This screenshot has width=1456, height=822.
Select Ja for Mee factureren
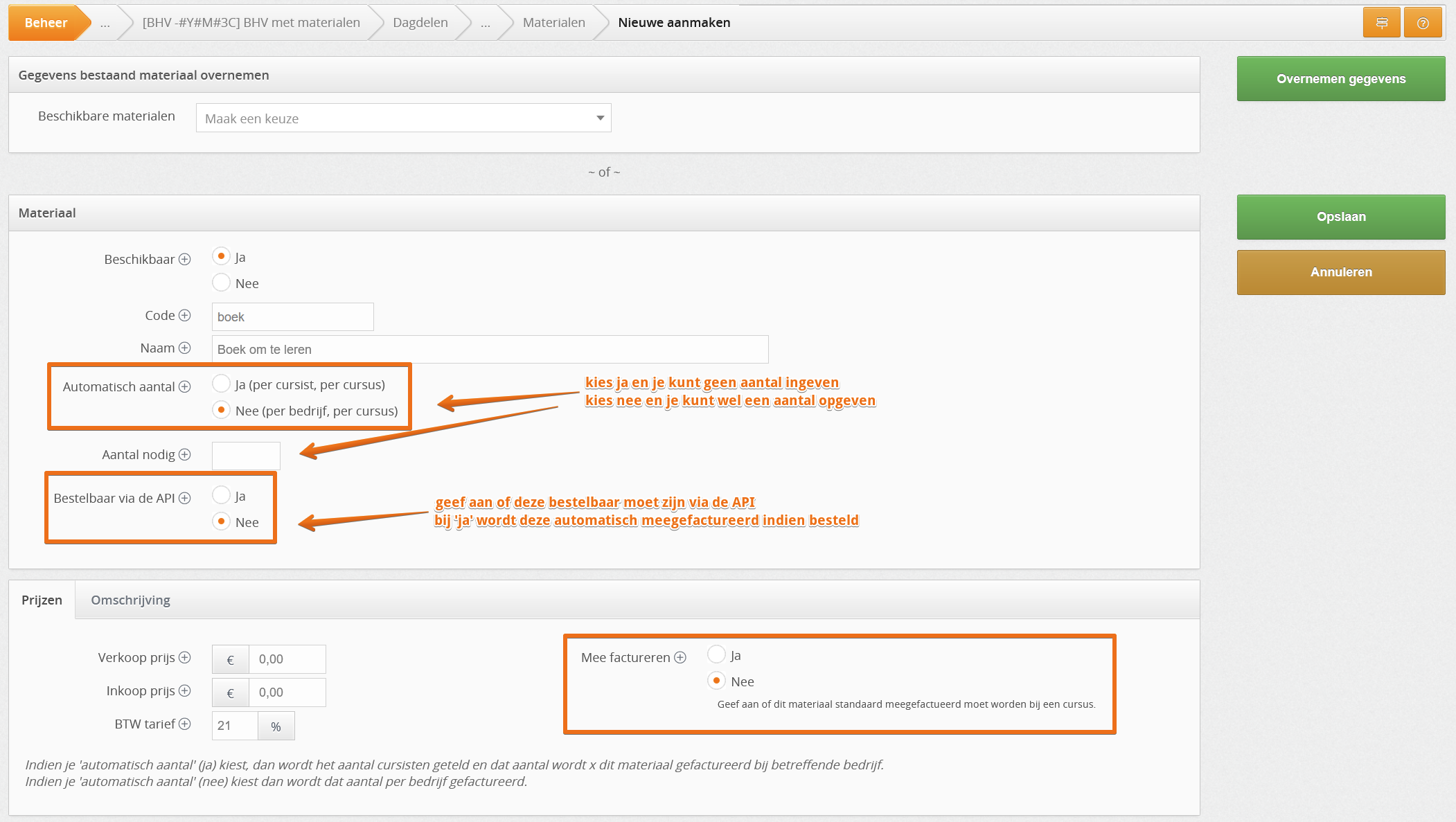coord(716,654)
